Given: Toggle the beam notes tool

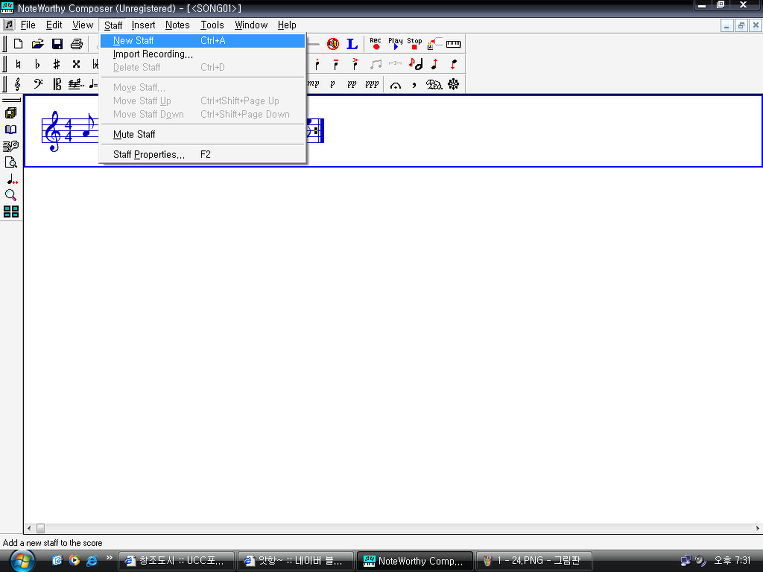Looking at the screenshot, I should (x=376, y=64).
